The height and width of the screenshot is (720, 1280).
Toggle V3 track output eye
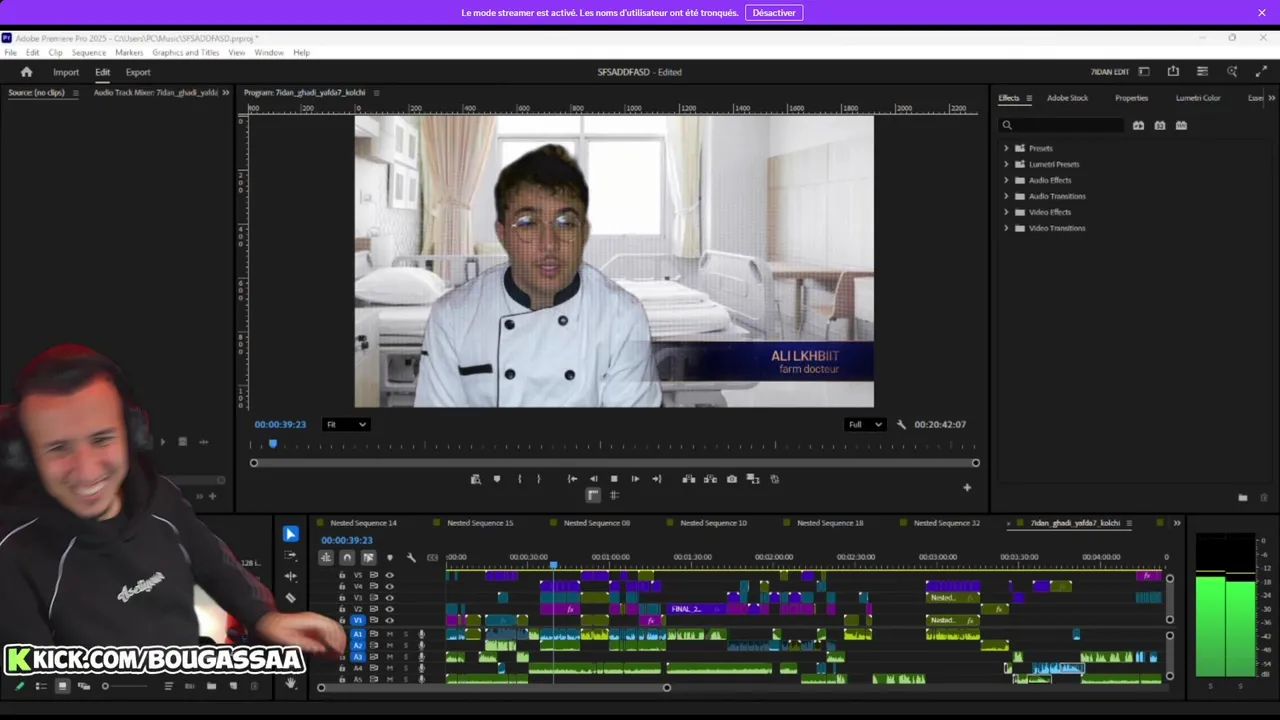(390, 597)
